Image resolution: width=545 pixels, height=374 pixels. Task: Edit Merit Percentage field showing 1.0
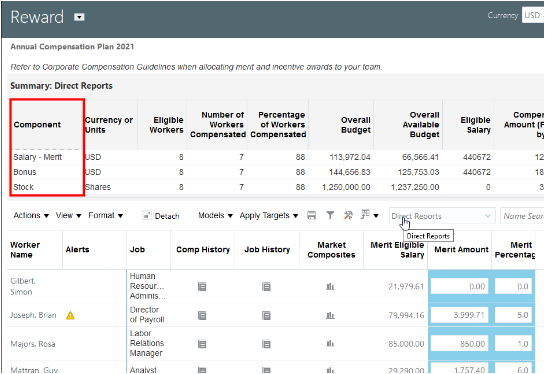[x=513, y=344]
